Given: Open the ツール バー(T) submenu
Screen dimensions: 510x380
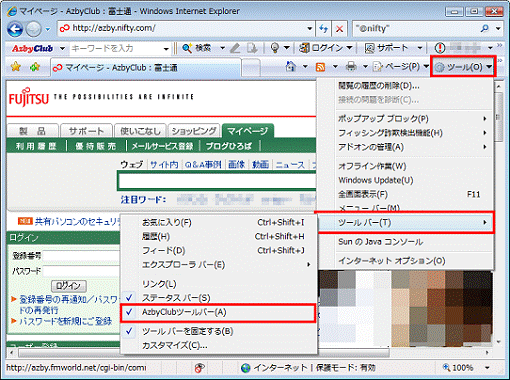Looking at the screenshot, I should point(405,222).
